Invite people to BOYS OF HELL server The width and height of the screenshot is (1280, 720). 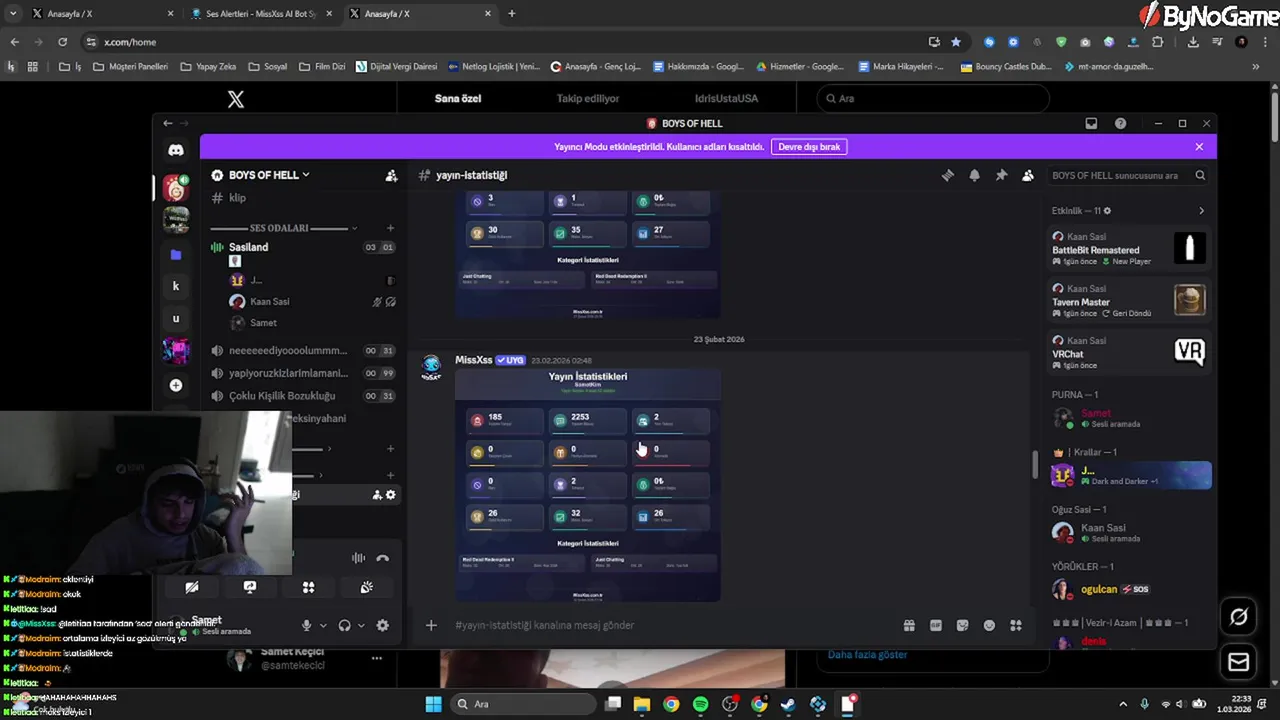(x=391, y=175)
